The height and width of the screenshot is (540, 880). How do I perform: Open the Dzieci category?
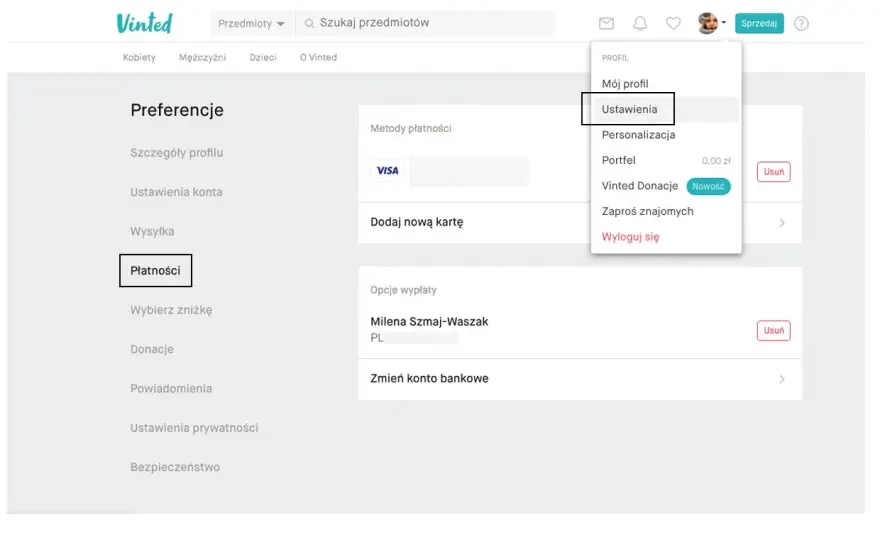(263, 57)
